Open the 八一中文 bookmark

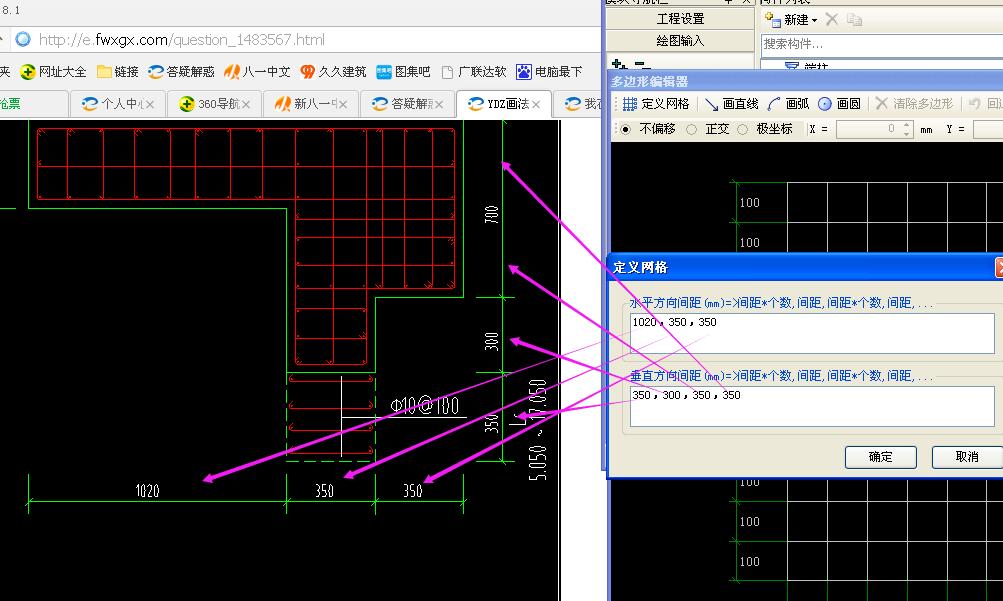[257, 72]
